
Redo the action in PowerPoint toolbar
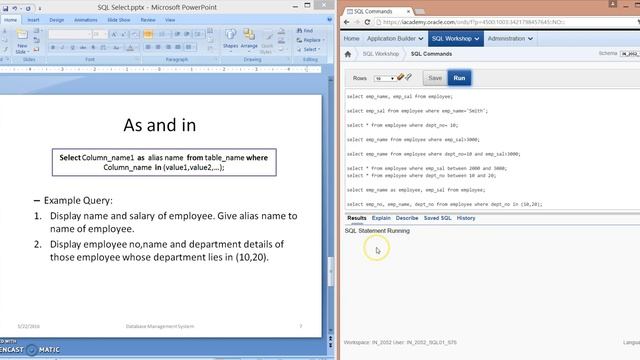coord(28,8)
